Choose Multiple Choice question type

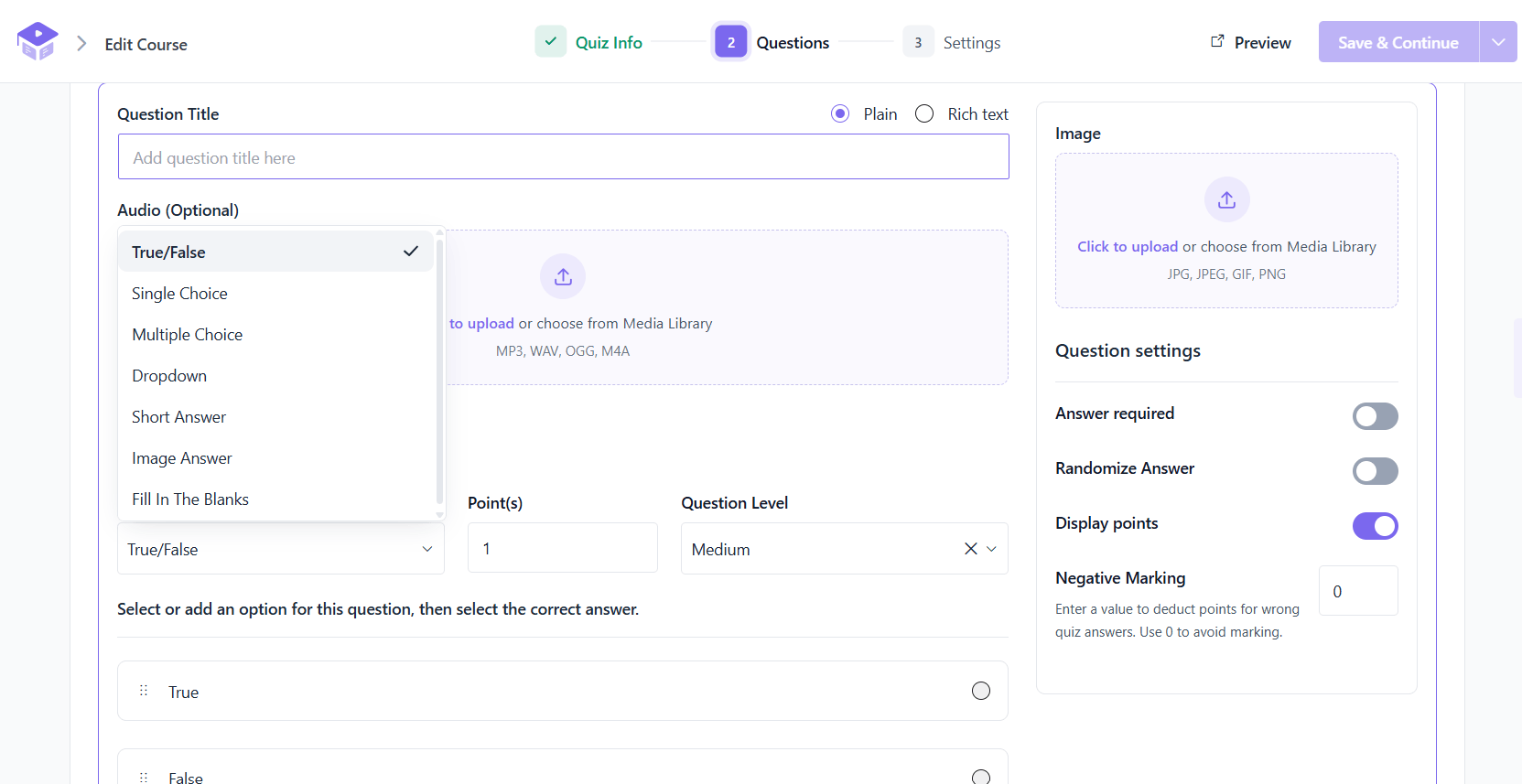[275, 334]
